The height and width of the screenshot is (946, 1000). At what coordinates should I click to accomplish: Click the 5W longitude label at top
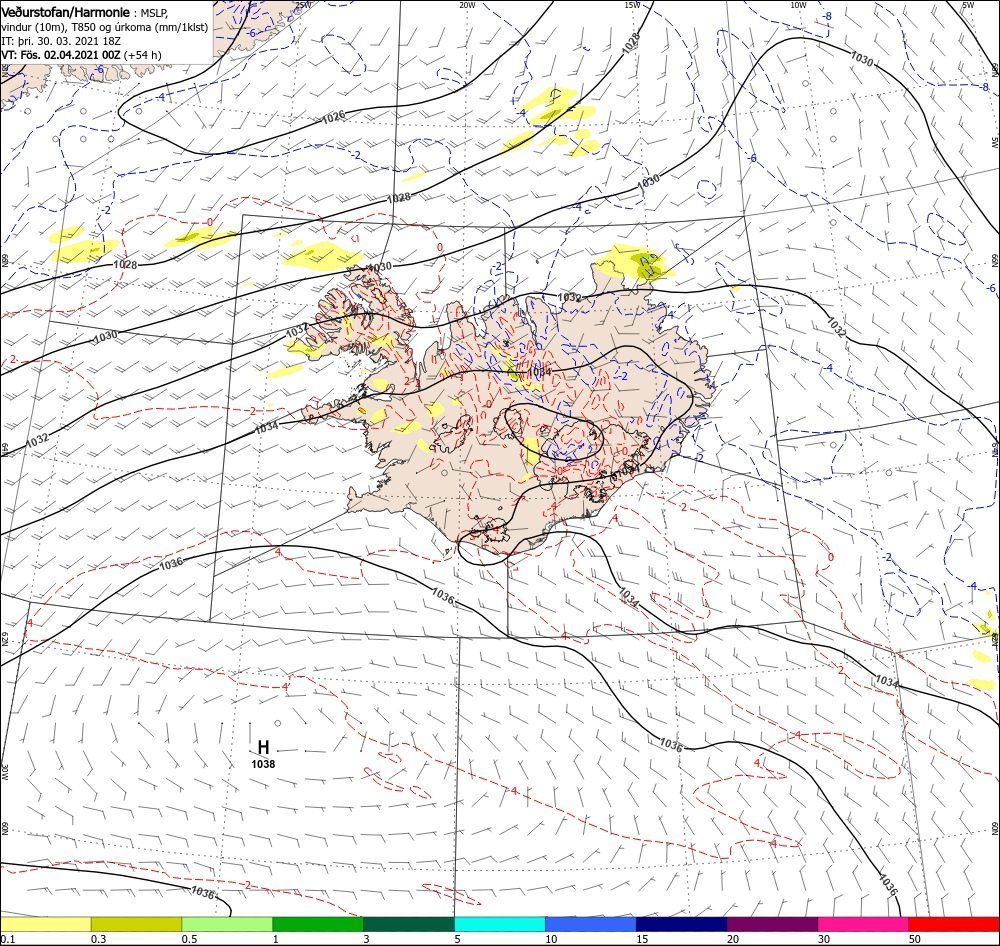[x=968, y=5]
